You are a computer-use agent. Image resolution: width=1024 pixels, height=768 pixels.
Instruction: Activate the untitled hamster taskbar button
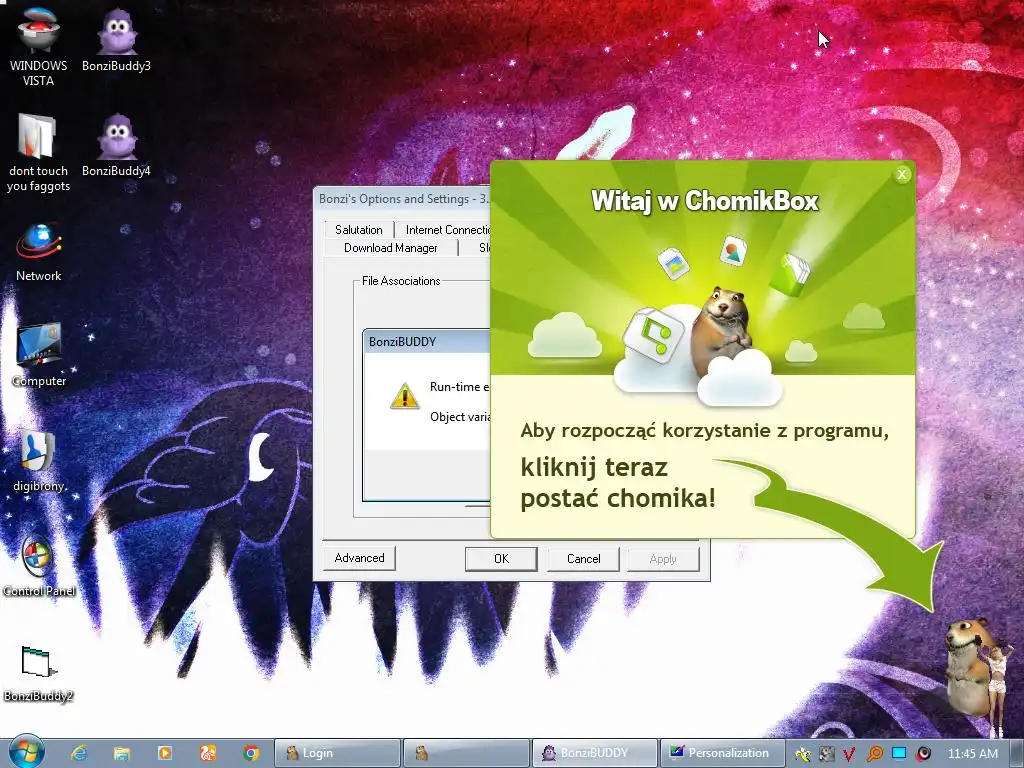click(x=466, y=753)
